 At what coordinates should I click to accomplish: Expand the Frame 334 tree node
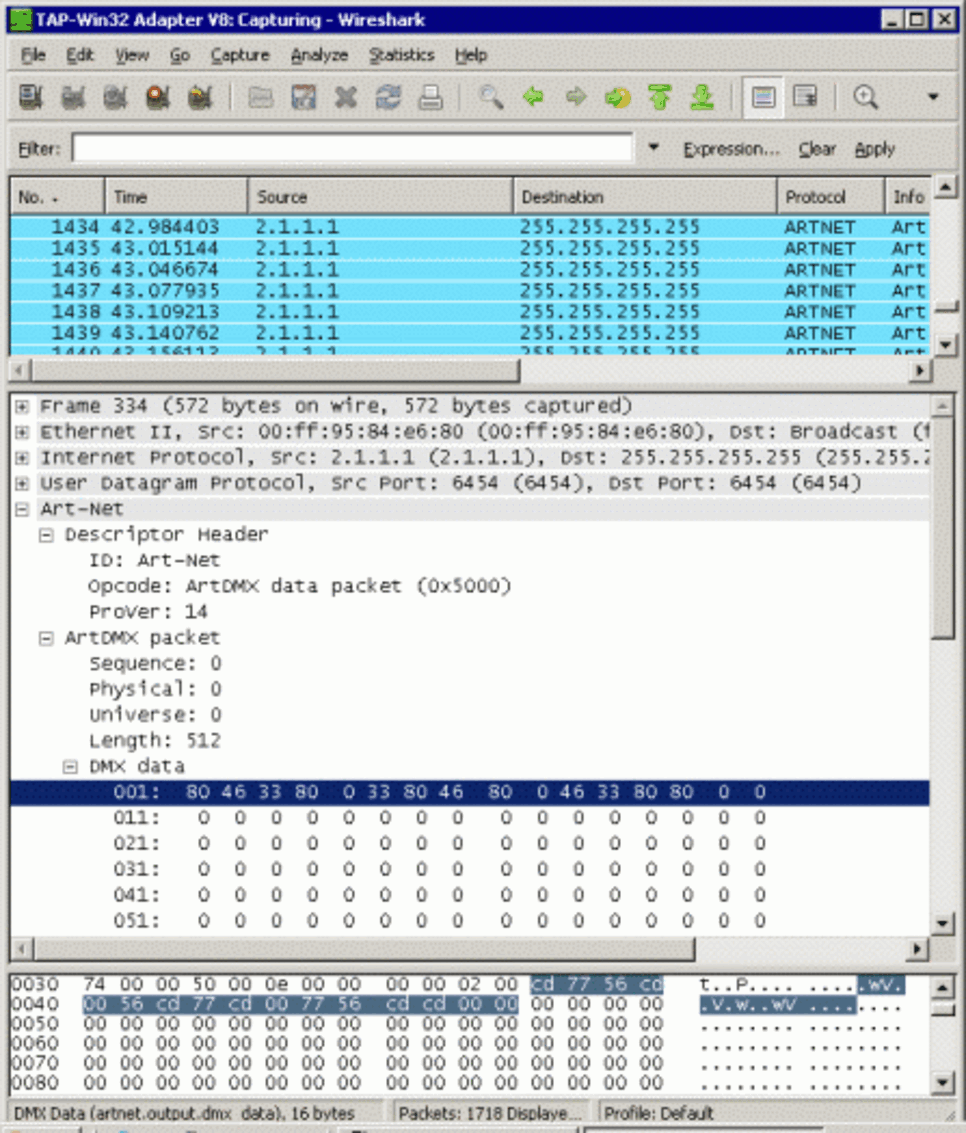22,407
